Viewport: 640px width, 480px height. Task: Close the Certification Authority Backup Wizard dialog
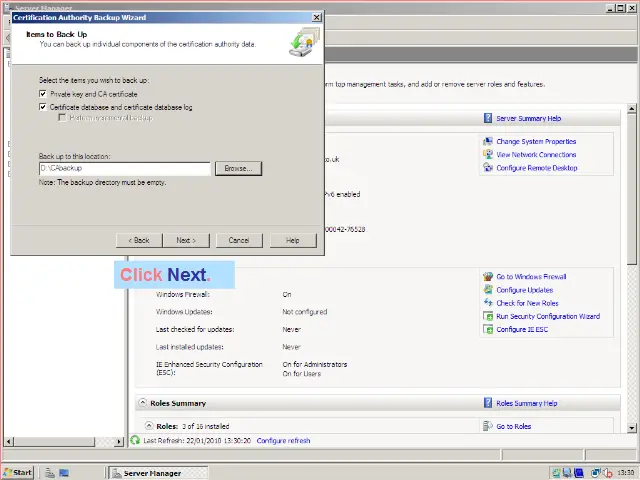pyautogui.click(x=316, y=18)
